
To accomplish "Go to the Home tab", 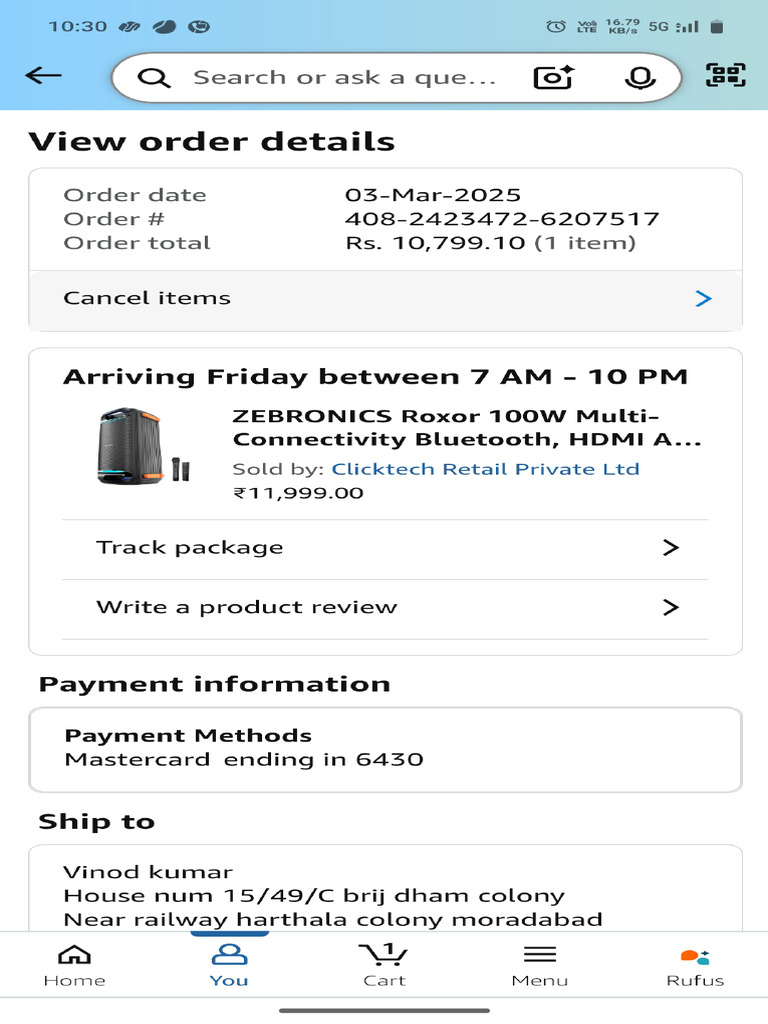I will click(x=74, y=965).
